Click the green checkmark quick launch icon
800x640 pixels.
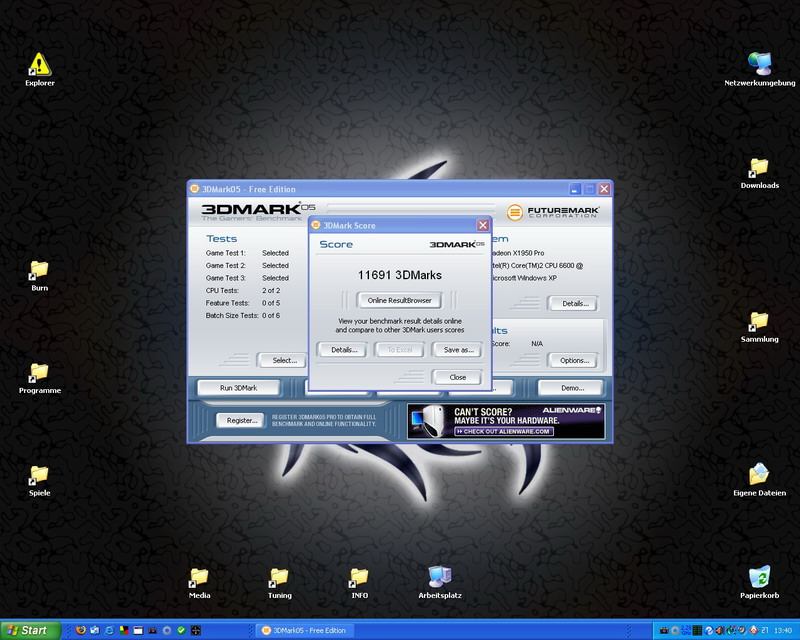pyautogui.click(x=181, y=630)
